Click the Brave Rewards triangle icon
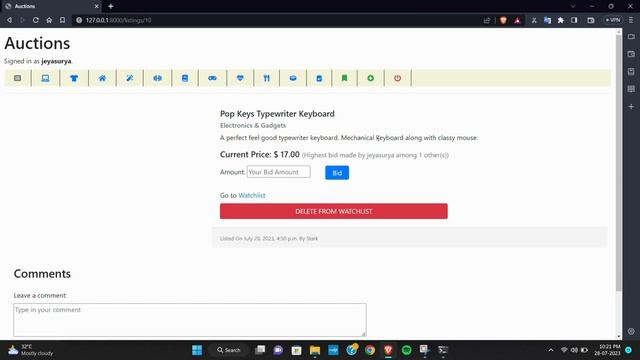This screenshot has height=360, width=640. coord(517,20)
